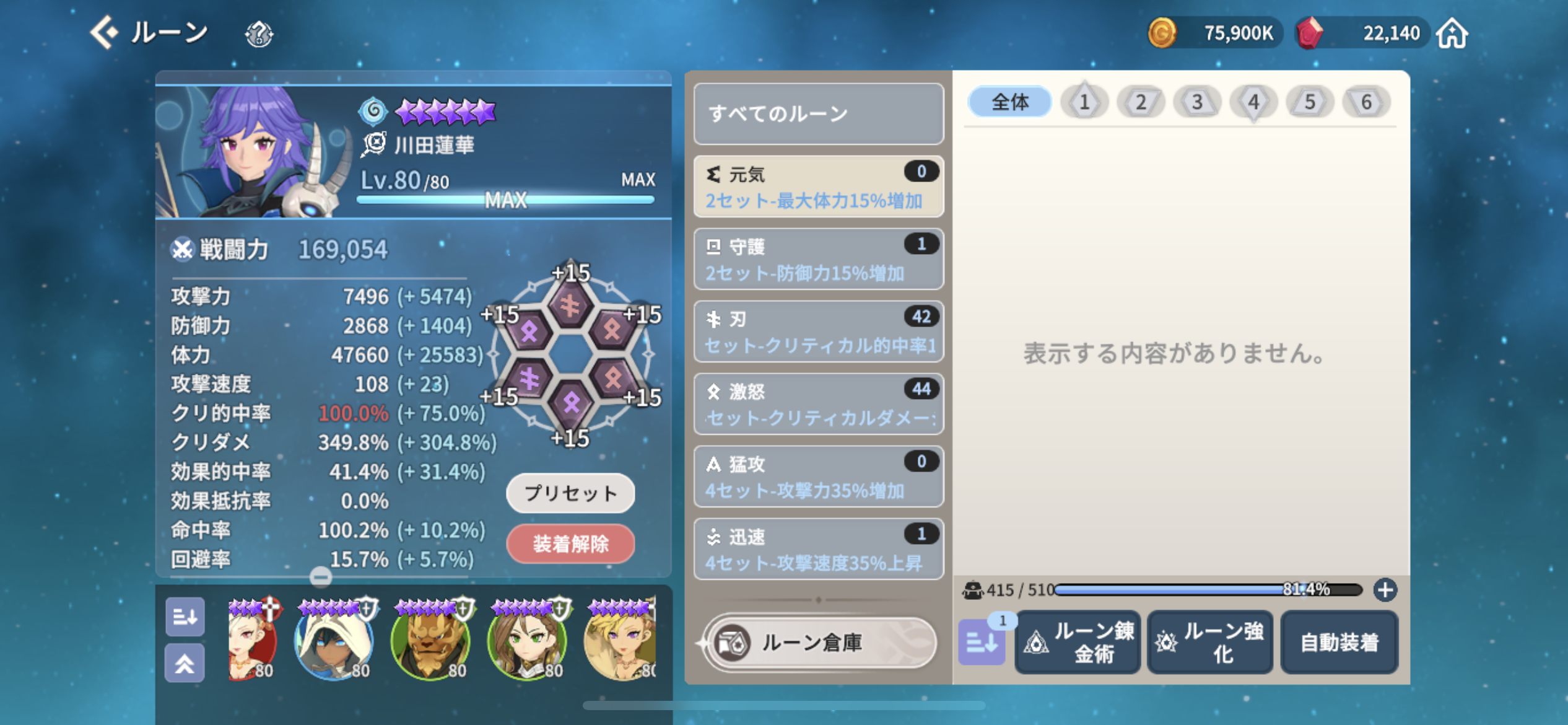Go back using the arrow beside ルーン
Screen dimensions: 1568x725
pos(104,32)
